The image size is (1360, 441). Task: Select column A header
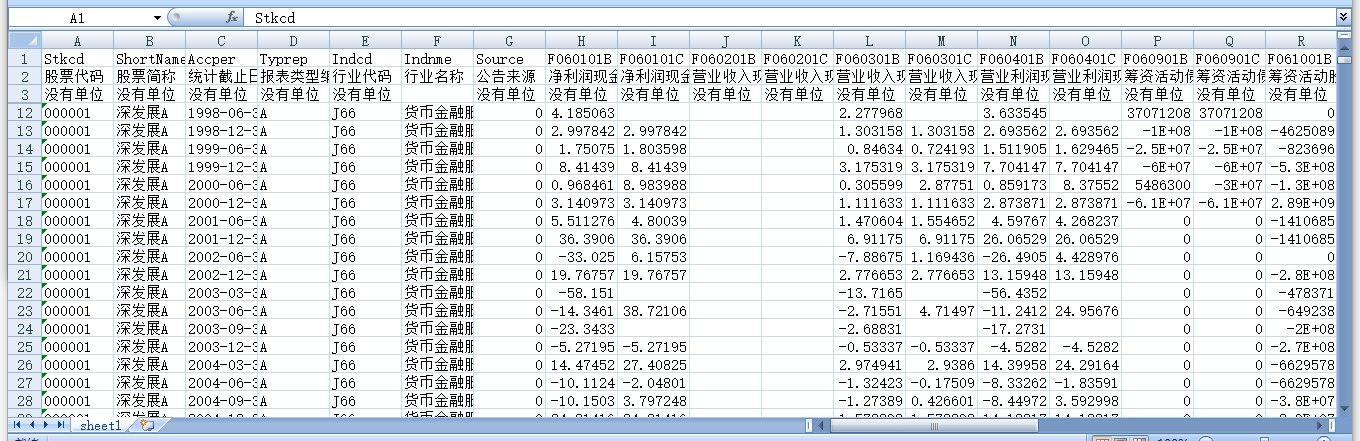click(x=77, y=41)
